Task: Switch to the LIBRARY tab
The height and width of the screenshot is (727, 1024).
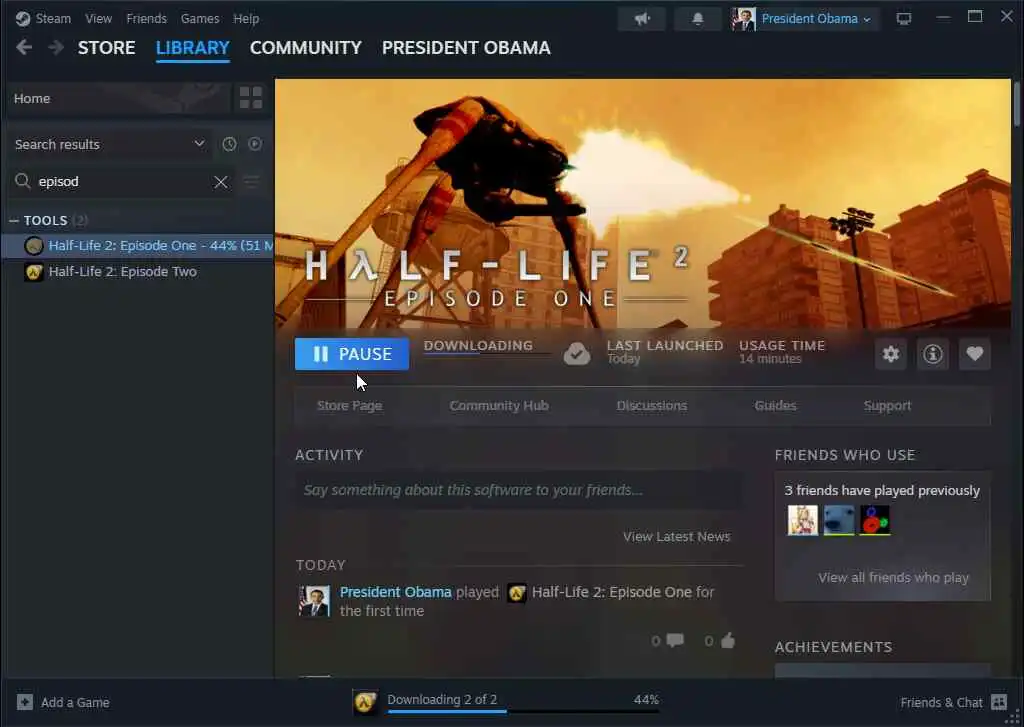Action: tap(193, 48)
